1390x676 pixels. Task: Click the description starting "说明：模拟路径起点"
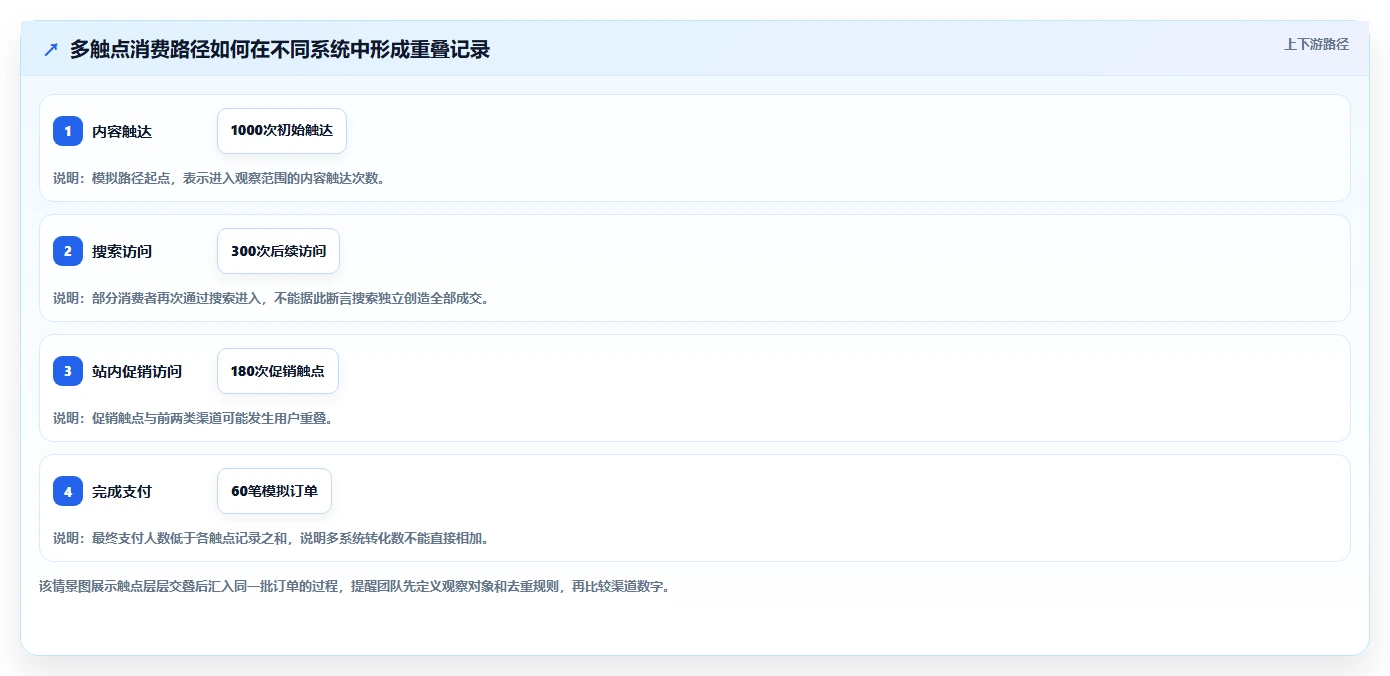pos(219,178)
